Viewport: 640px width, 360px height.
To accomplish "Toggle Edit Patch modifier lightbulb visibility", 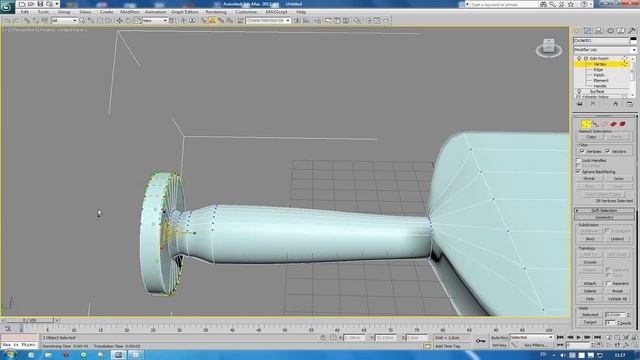I will [579, 59].
